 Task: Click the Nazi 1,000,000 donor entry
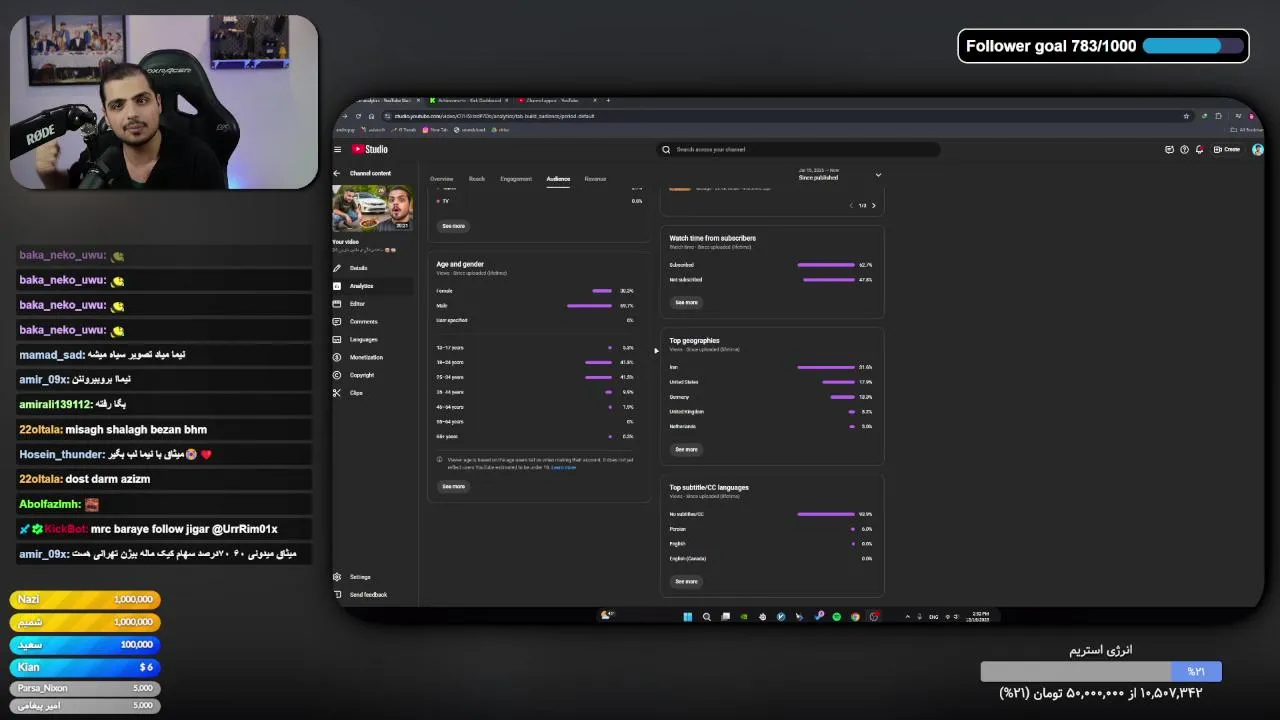click(85, 600)
